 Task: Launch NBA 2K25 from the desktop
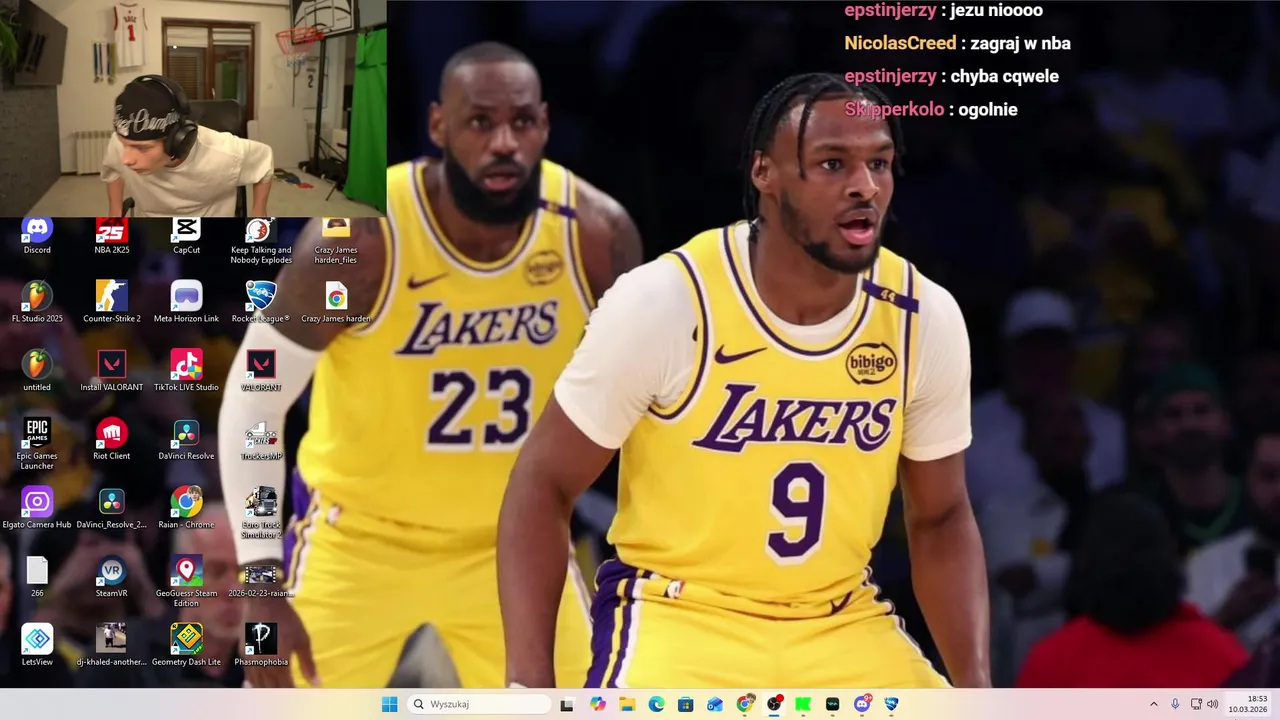tap(111, 235)
